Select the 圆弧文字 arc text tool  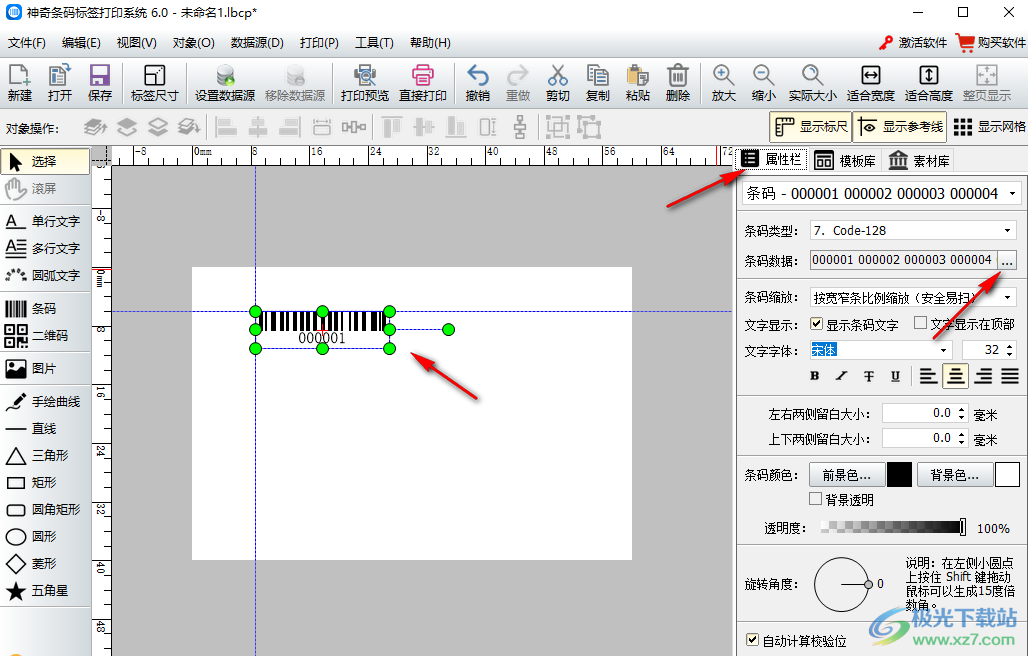(x=45, y=275)
